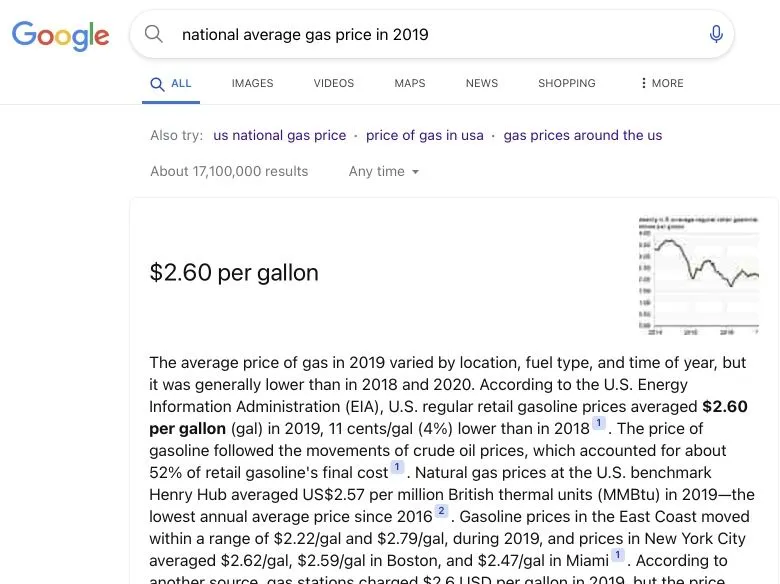This screenshot has width=780, height=584.
Task: Switch to the NEWS tab
Action: coord(482,84)
